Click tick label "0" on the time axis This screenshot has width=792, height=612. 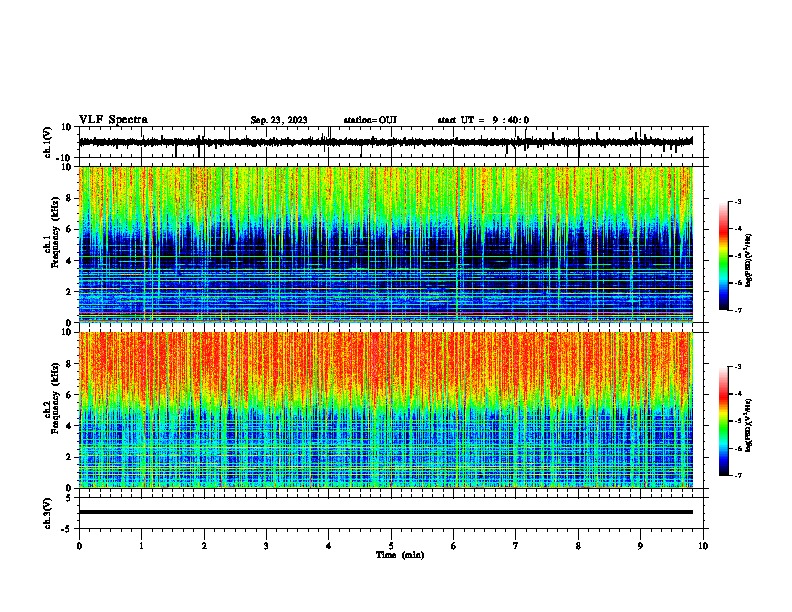(79, 546)
